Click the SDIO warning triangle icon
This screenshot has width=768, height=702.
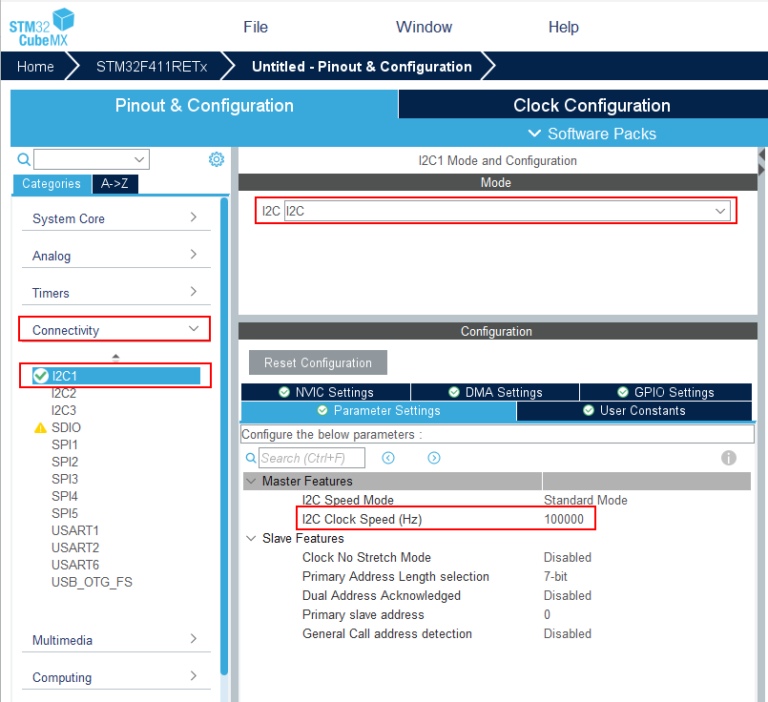40,428
